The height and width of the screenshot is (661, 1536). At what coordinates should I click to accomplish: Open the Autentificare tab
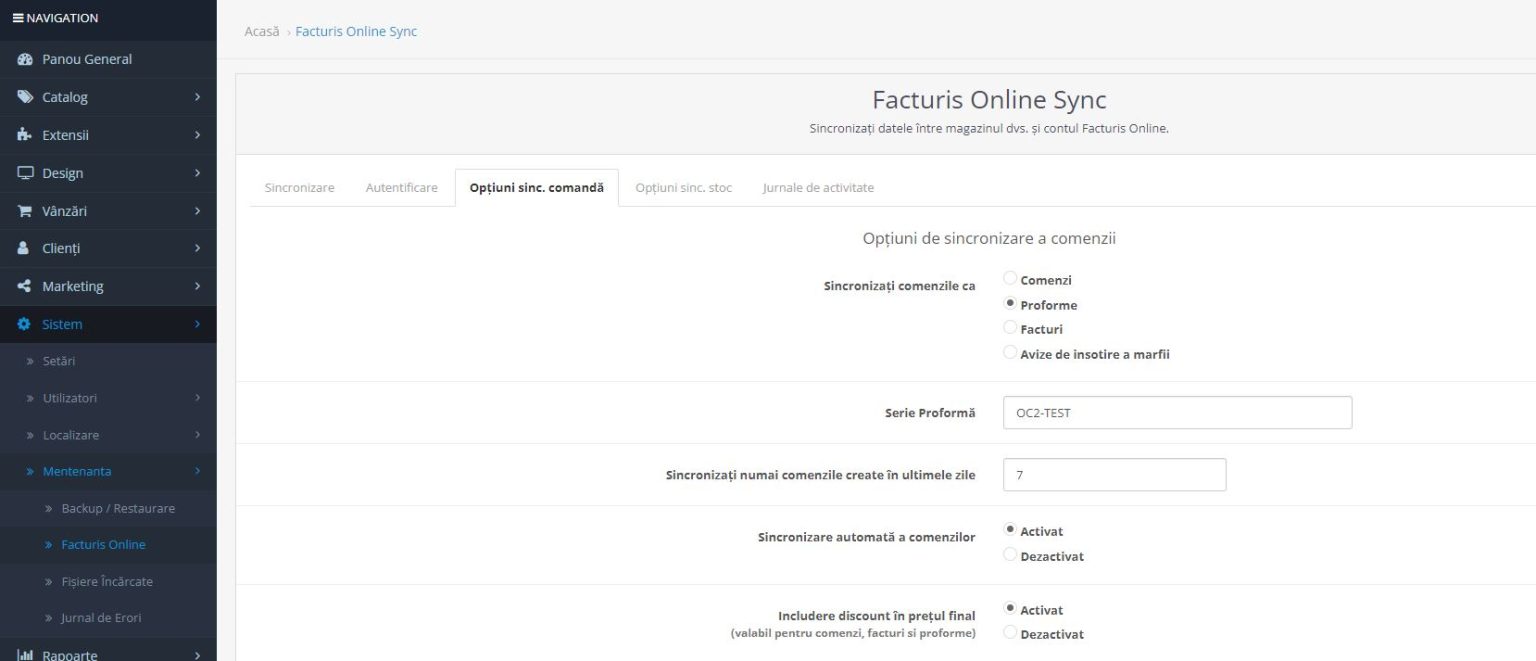tap(401, 188)
